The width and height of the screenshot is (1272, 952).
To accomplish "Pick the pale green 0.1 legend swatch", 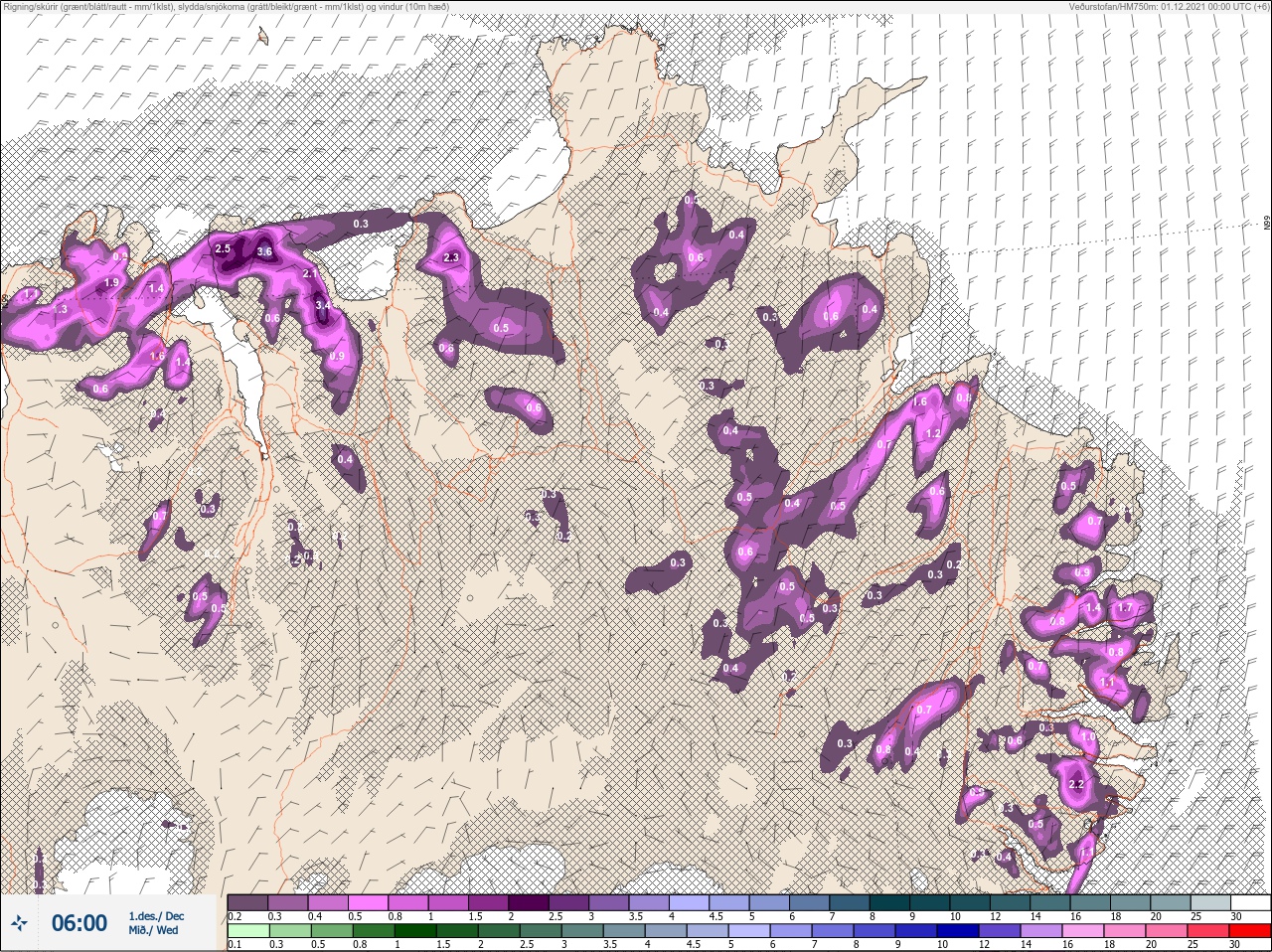I will coord(247,930).
